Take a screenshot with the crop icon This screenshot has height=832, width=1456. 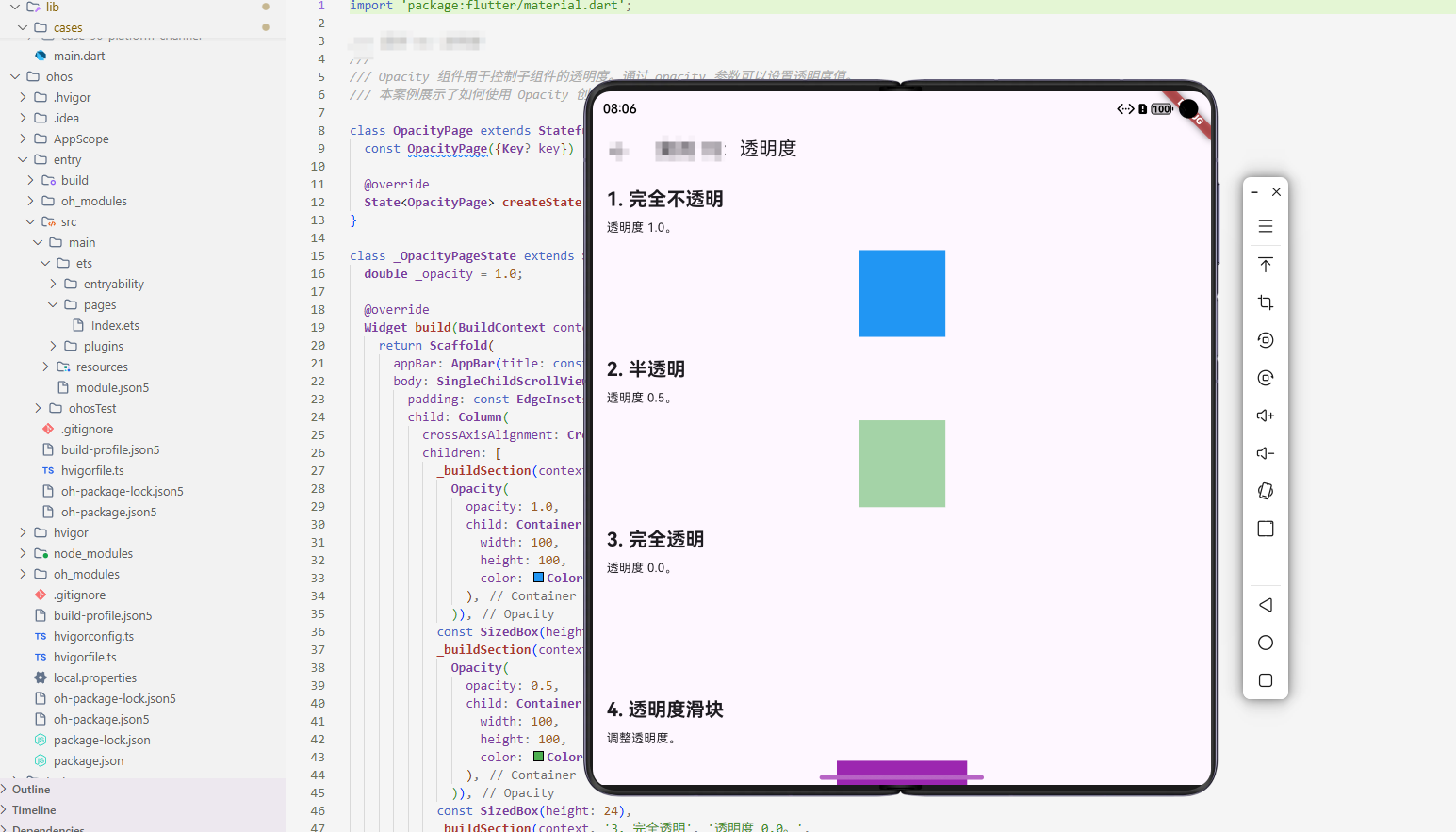click(x=1266, y=302)
